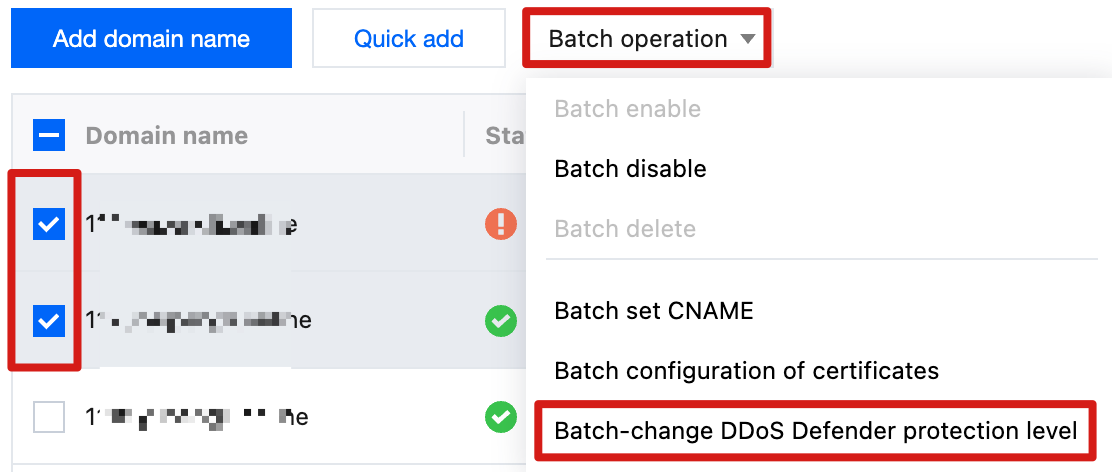Click the green check status in second row
This screenshot has height=472, width=1112.
coord(500,321)
